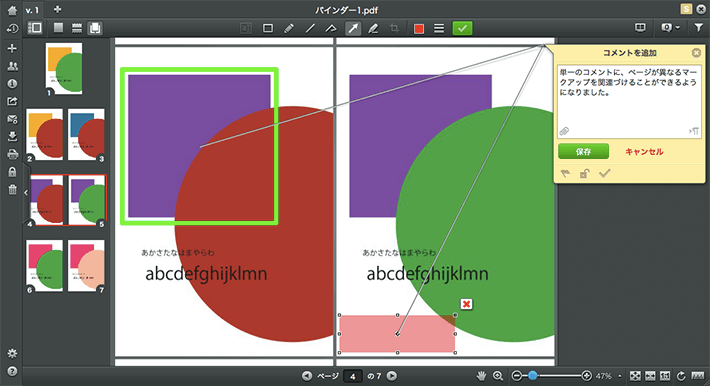
Task: Select the straight line tool
Action: click(x=310, y=29)
